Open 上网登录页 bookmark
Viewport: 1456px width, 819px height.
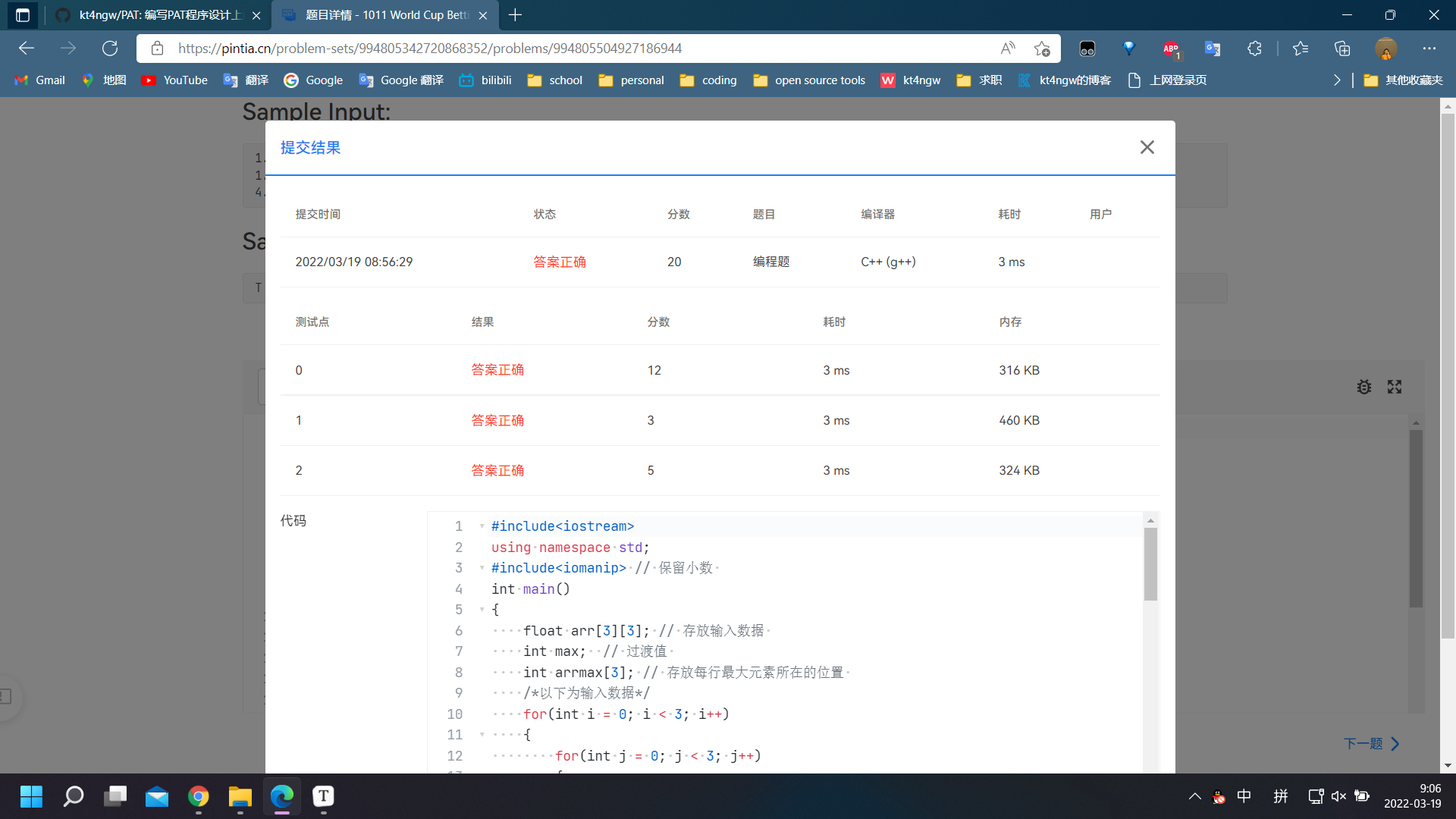click(1168, 80)
